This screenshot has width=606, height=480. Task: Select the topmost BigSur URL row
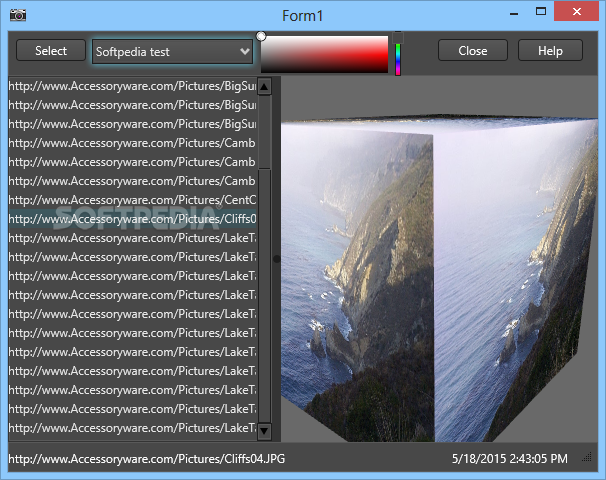point(132,86)
